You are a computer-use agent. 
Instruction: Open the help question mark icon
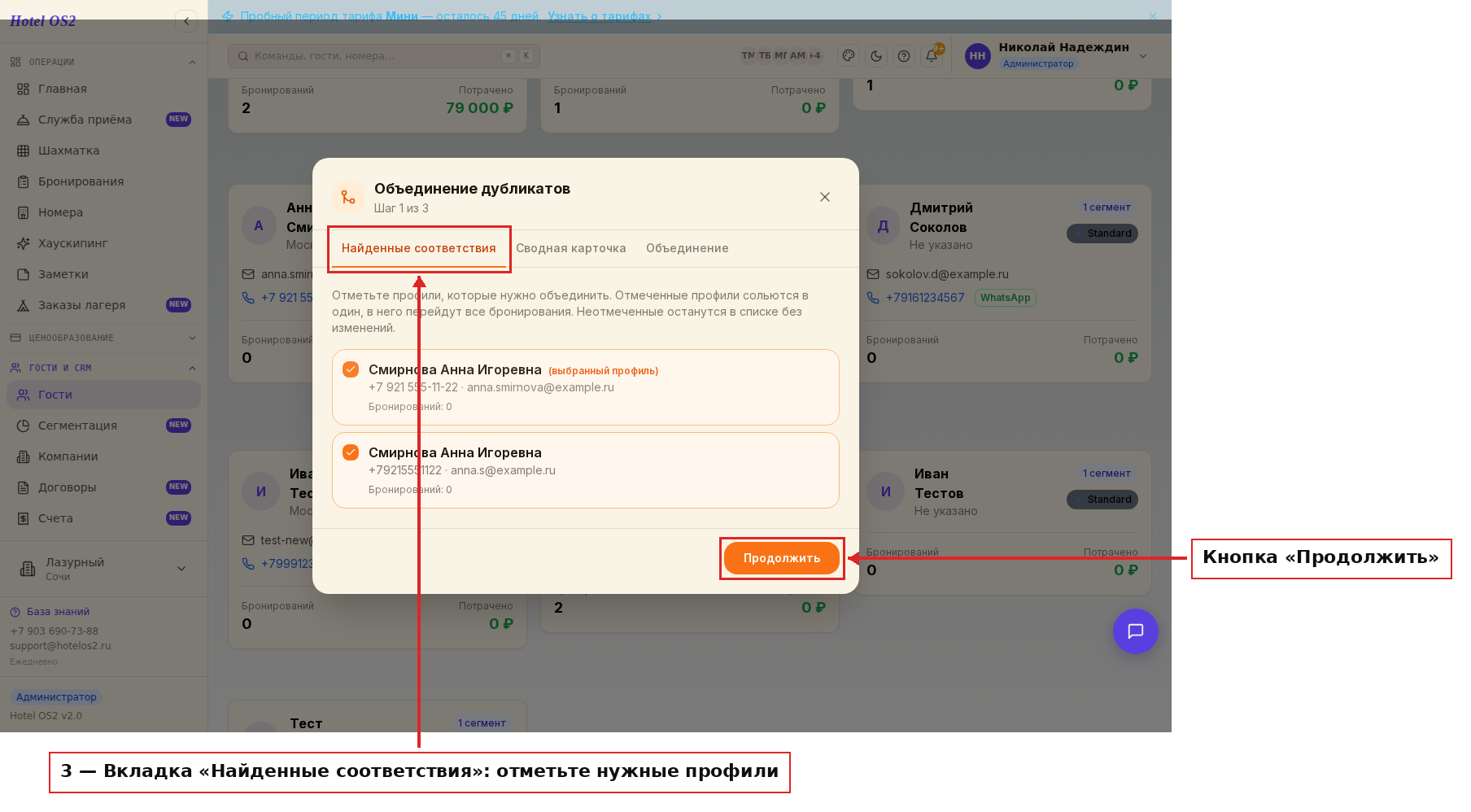[x=904, y=56]
